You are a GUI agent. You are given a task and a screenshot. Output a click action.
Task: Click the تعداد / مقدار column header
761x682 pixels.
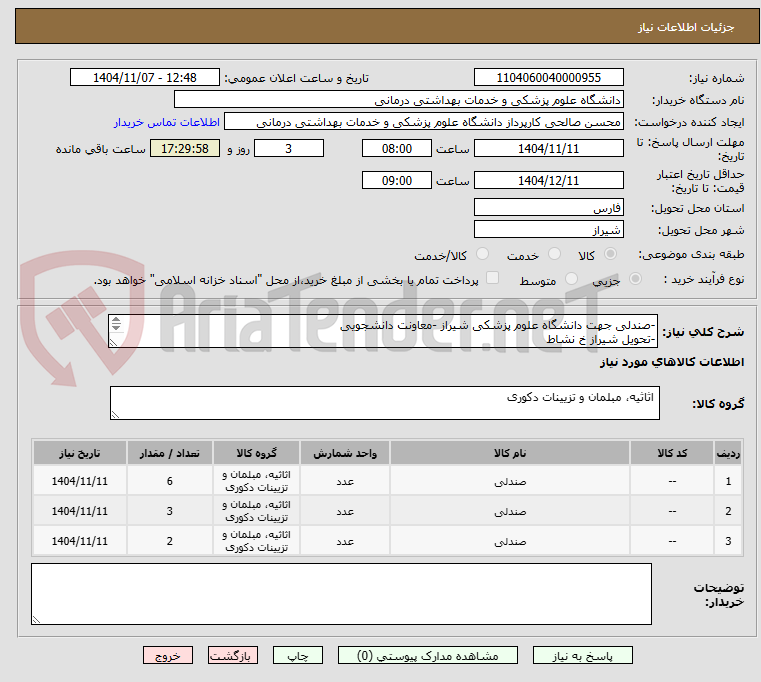169,453
